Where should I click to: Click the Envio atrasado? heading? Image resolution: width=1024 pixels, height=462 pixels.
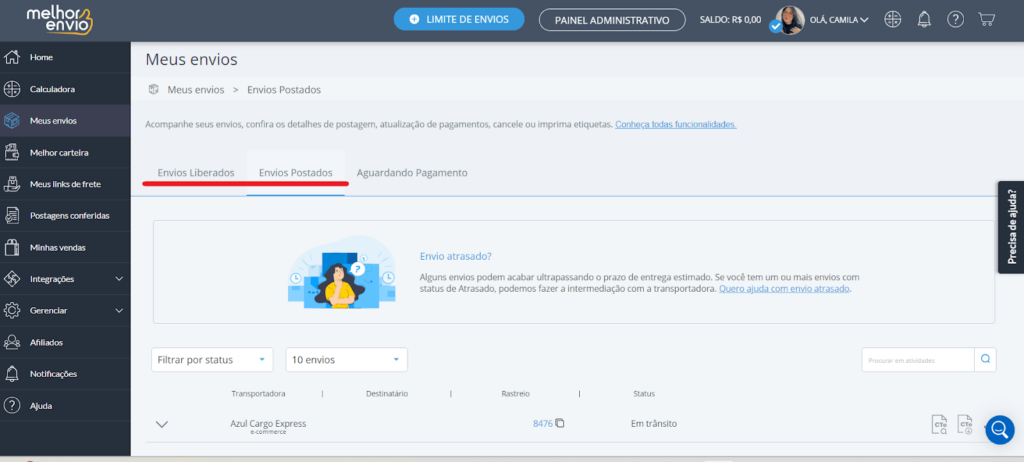click(456, 256)
